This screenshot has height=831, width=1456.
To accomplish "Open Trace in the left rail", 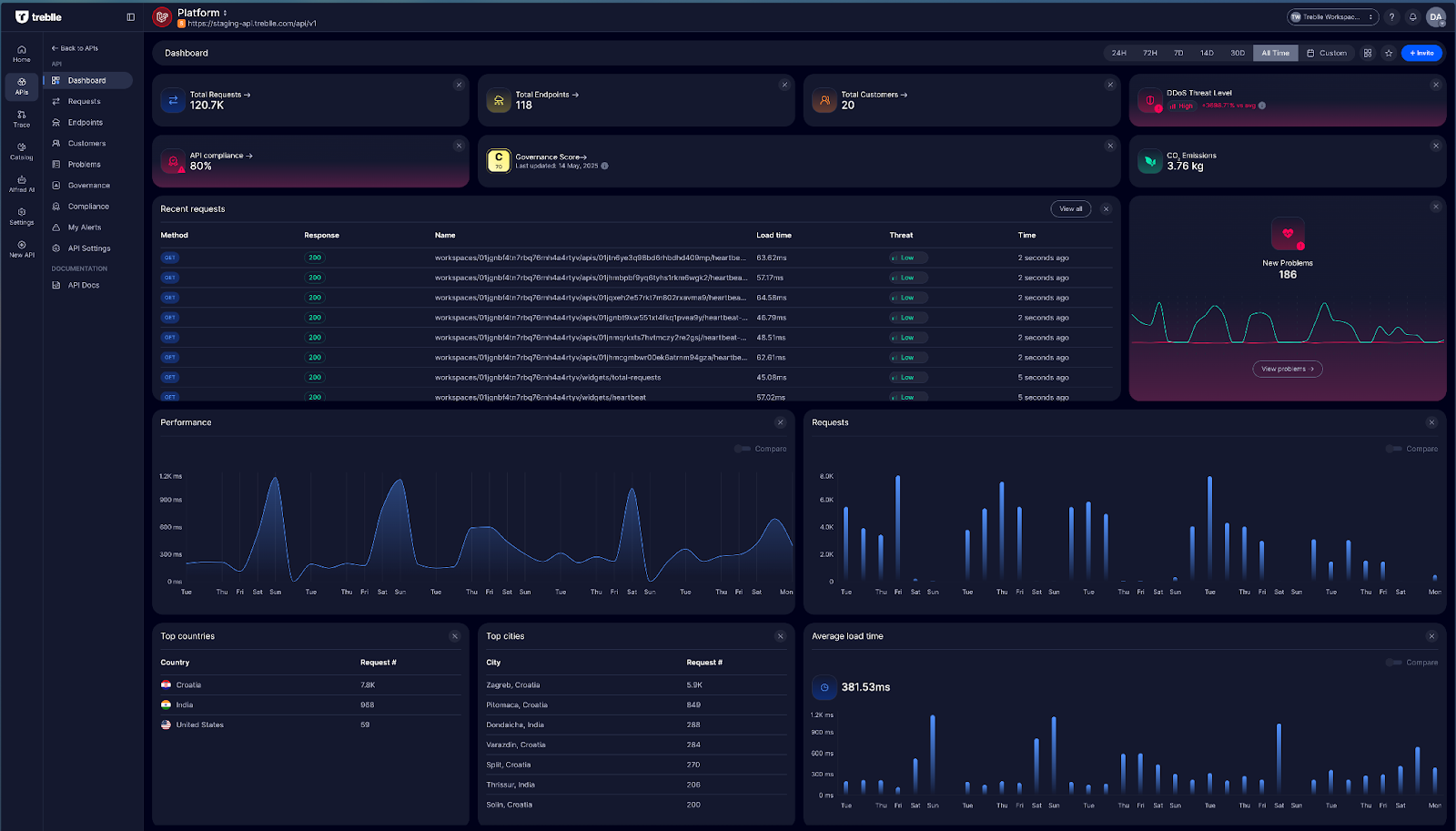I will pyautogui.click(x=21, y=118).
